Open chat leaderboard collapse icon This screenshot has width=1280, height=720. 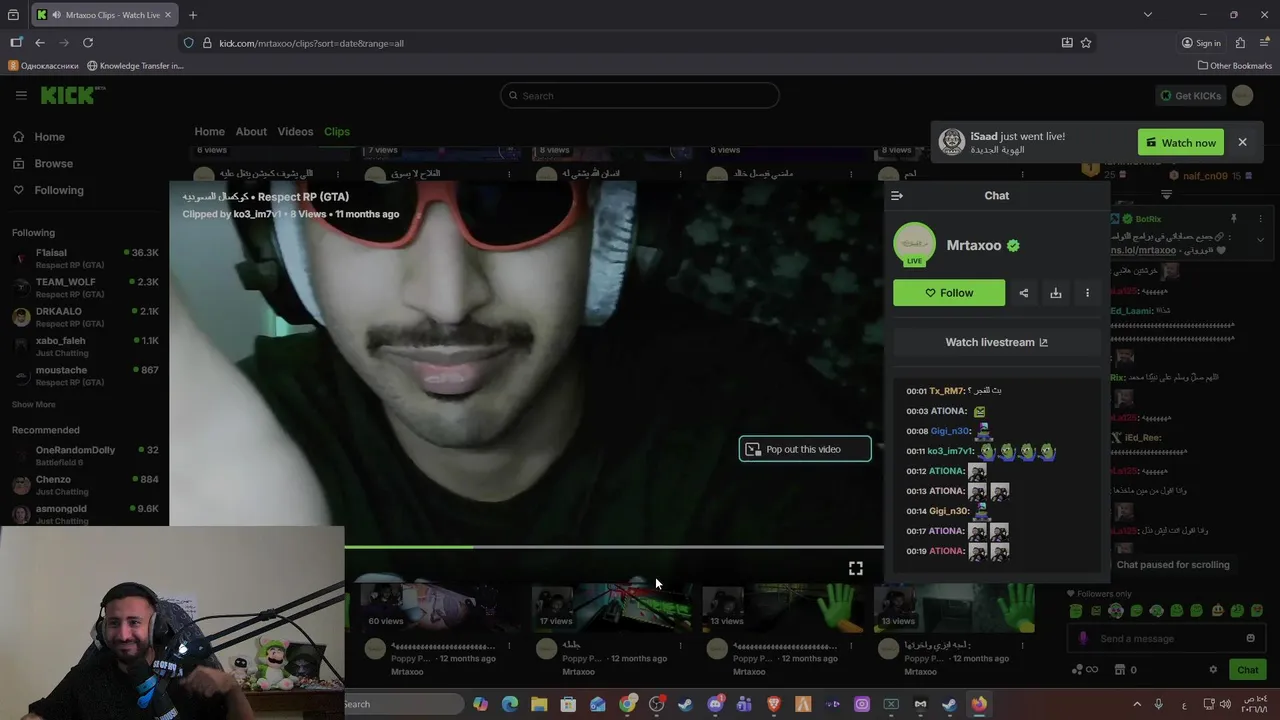(x=1166, y=195)
